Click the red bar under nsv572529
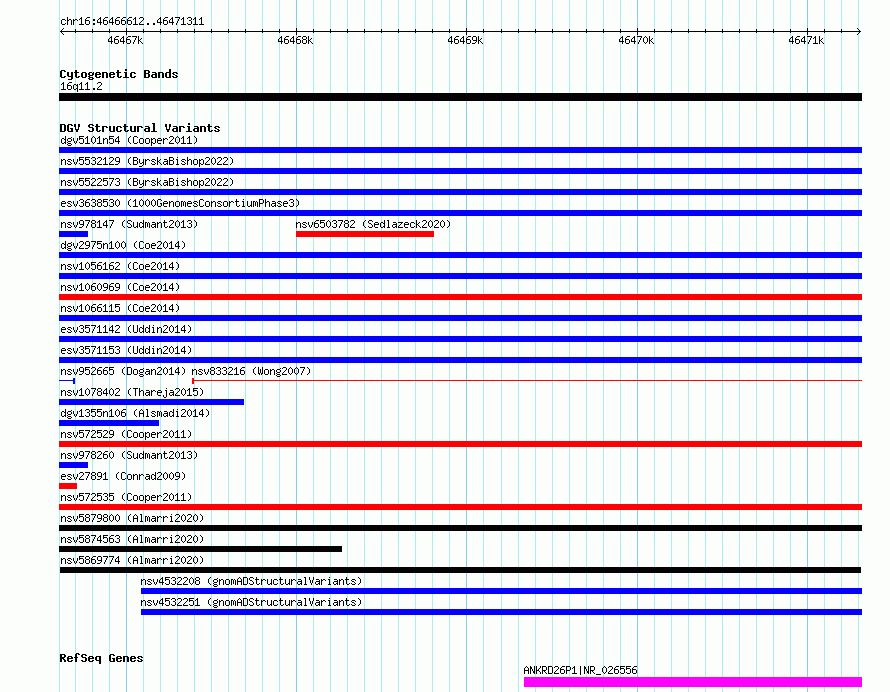890x692 pixels. 460,444
